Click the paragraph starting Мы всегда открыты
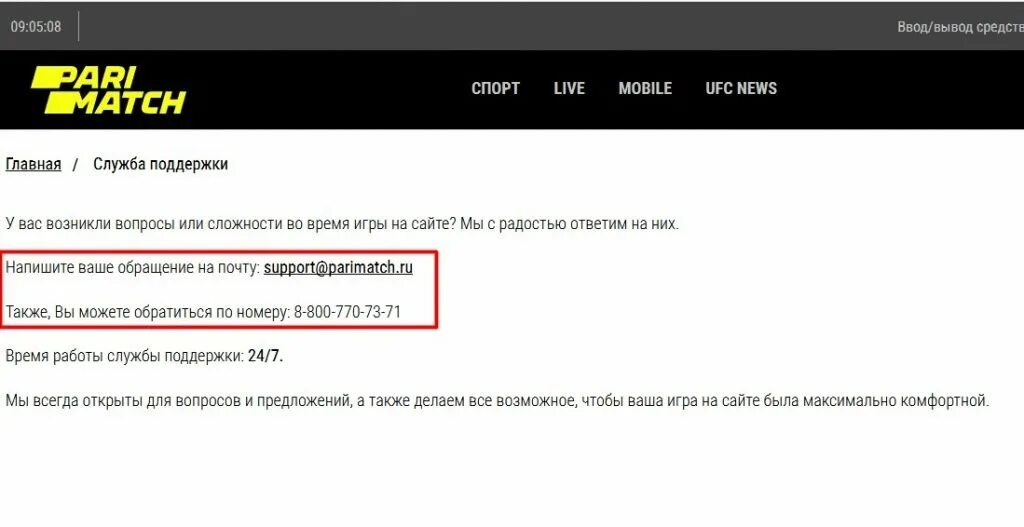1024x527 pixels. click(498, 400)
